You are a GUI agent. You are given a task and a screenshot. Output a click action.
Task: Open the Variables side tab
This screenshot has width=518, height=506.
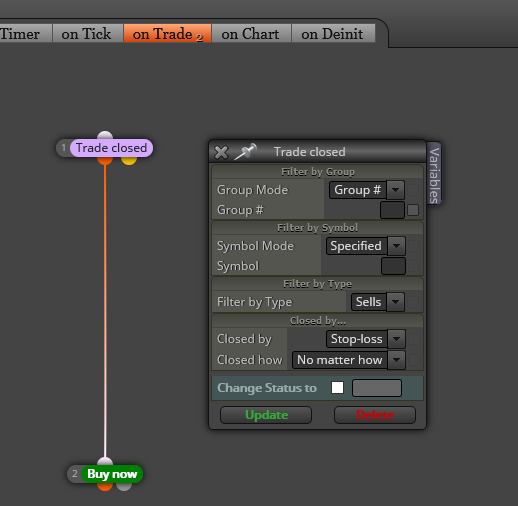point(434,174)
